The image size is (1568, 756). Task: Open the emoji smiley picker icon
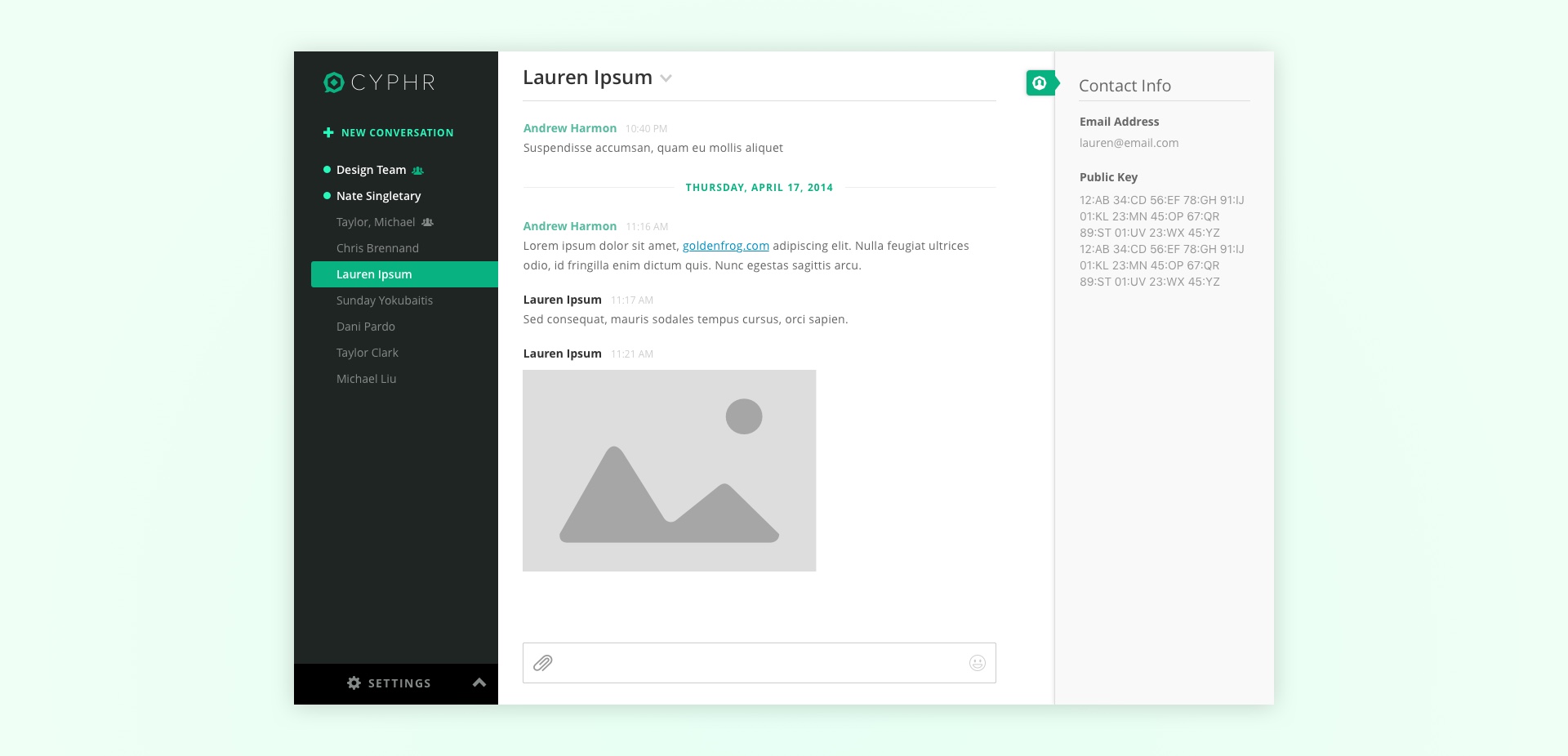click(978, 663)
